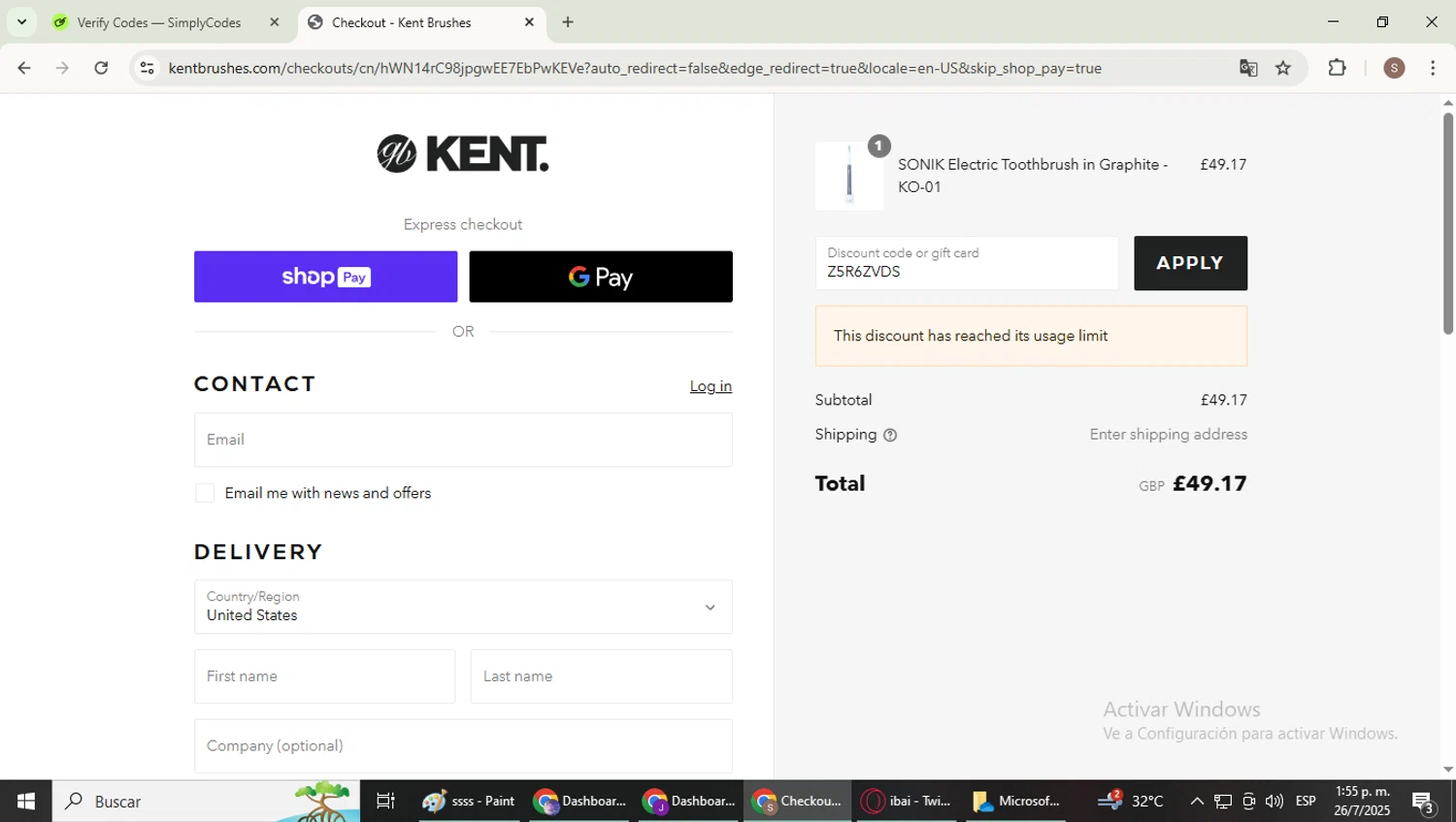Switch to Verify Codes SimplyCodes tab

click(x=159, y=22)
